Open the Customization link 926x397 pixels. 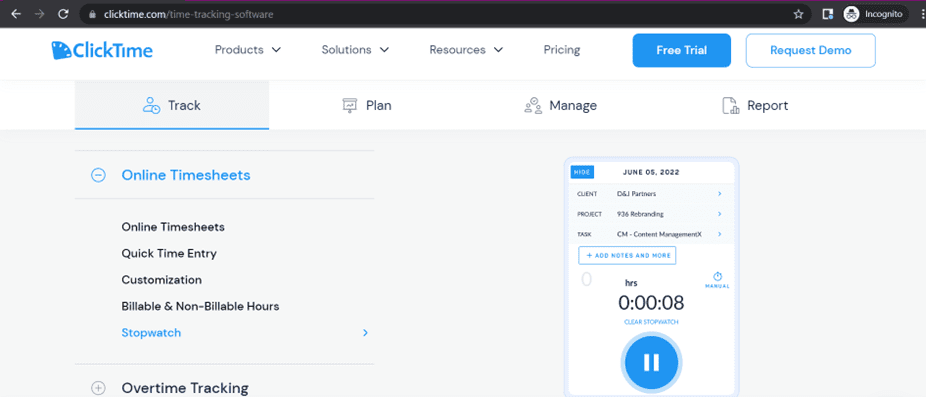coord(161,280)
